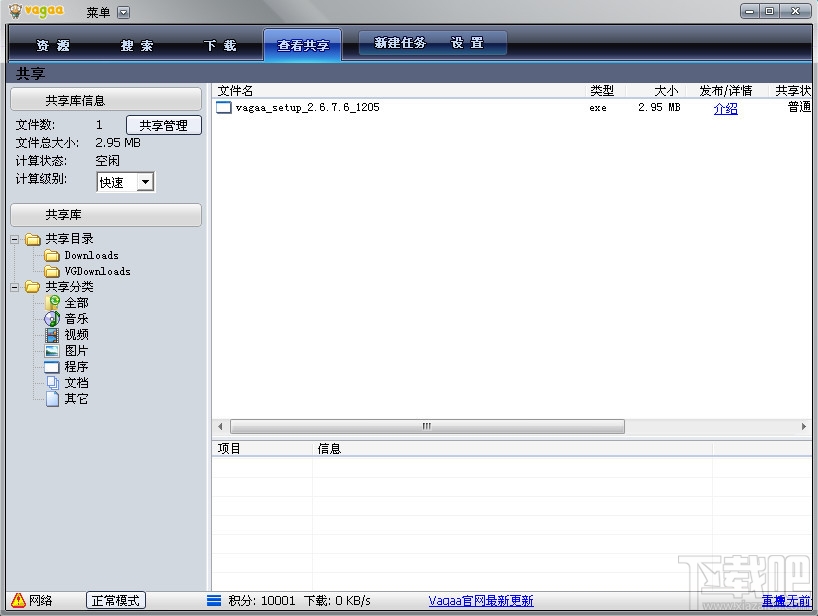This screenshot has height=616, width=818.
Task: Collapse the 共享分类 tree node
Action: click(15, 287)
